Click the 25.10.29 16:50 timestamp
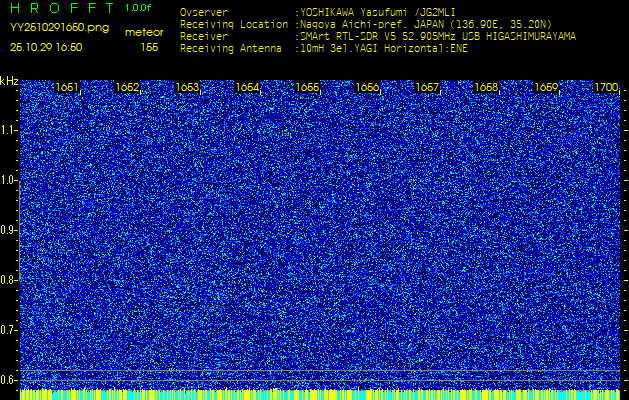This screenshot has width=629, height=400. 46,47
